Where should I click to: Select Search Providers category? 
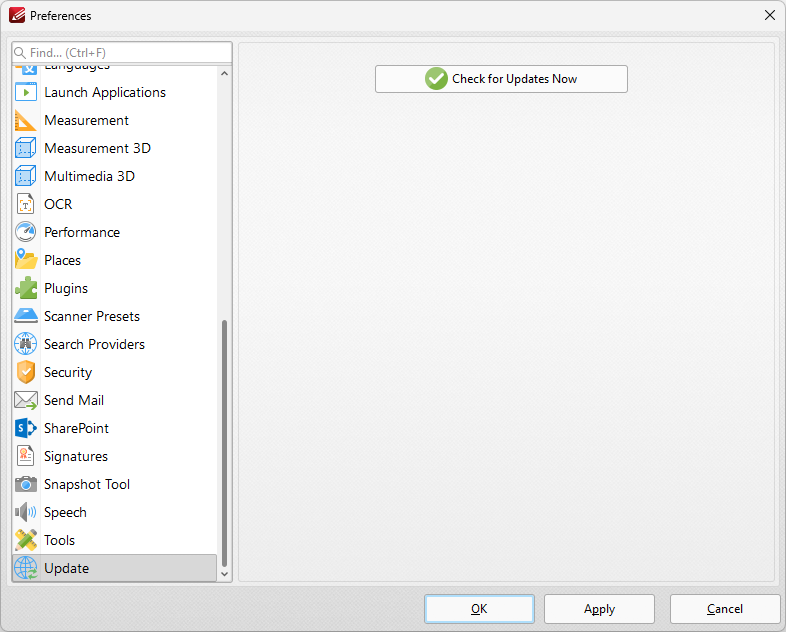point(94,344)
